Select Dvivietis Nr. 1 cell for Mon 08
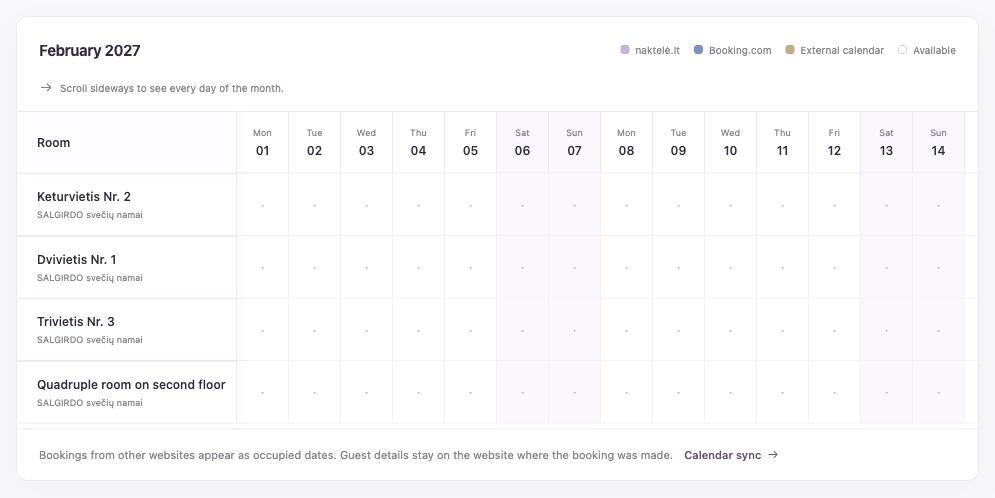 tap(627, 268)
